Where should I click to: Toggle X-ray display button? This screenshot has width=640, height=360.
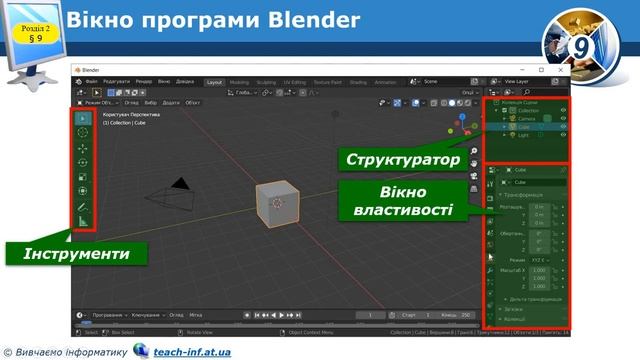434,103
